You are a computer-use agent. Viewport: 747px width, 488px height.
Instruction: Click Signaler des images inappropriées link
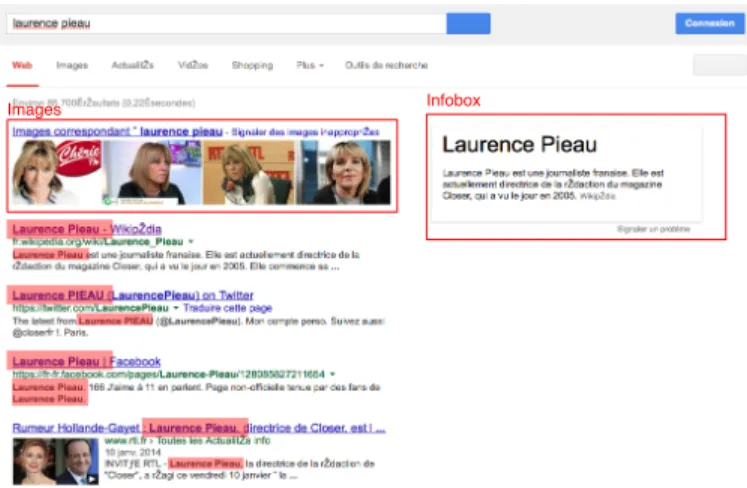[x=305, y=132]
